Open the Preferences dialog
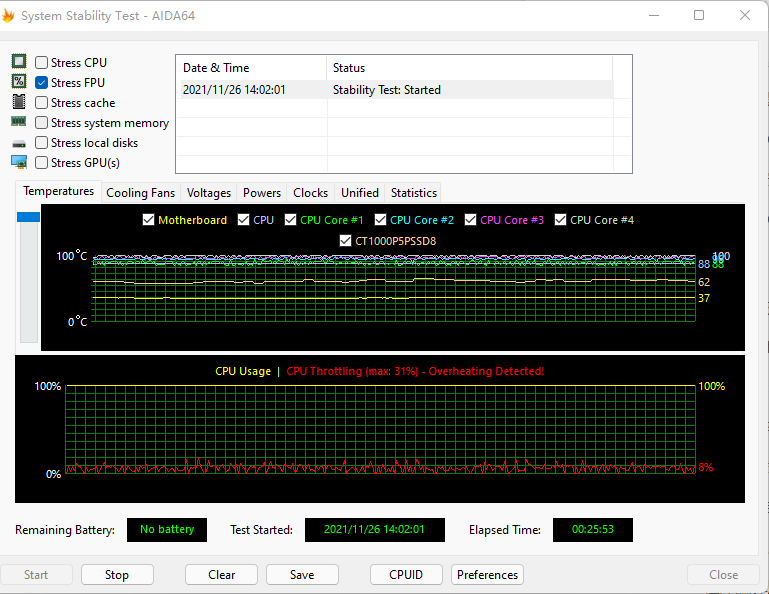Screen dimensions: 769x594 [488, 575]
